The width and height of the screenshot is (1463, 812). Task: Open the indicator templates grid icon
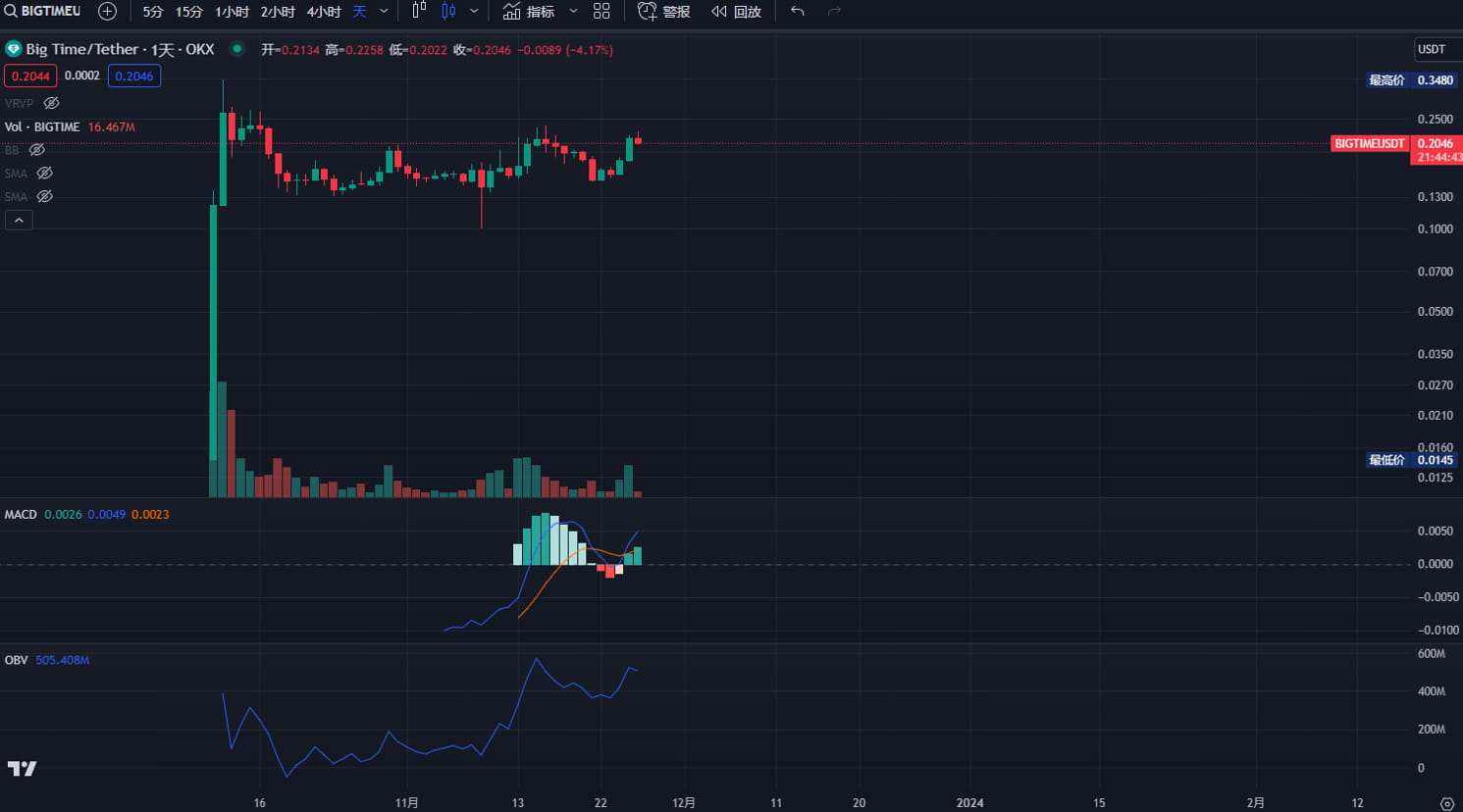tap(601, 11)
